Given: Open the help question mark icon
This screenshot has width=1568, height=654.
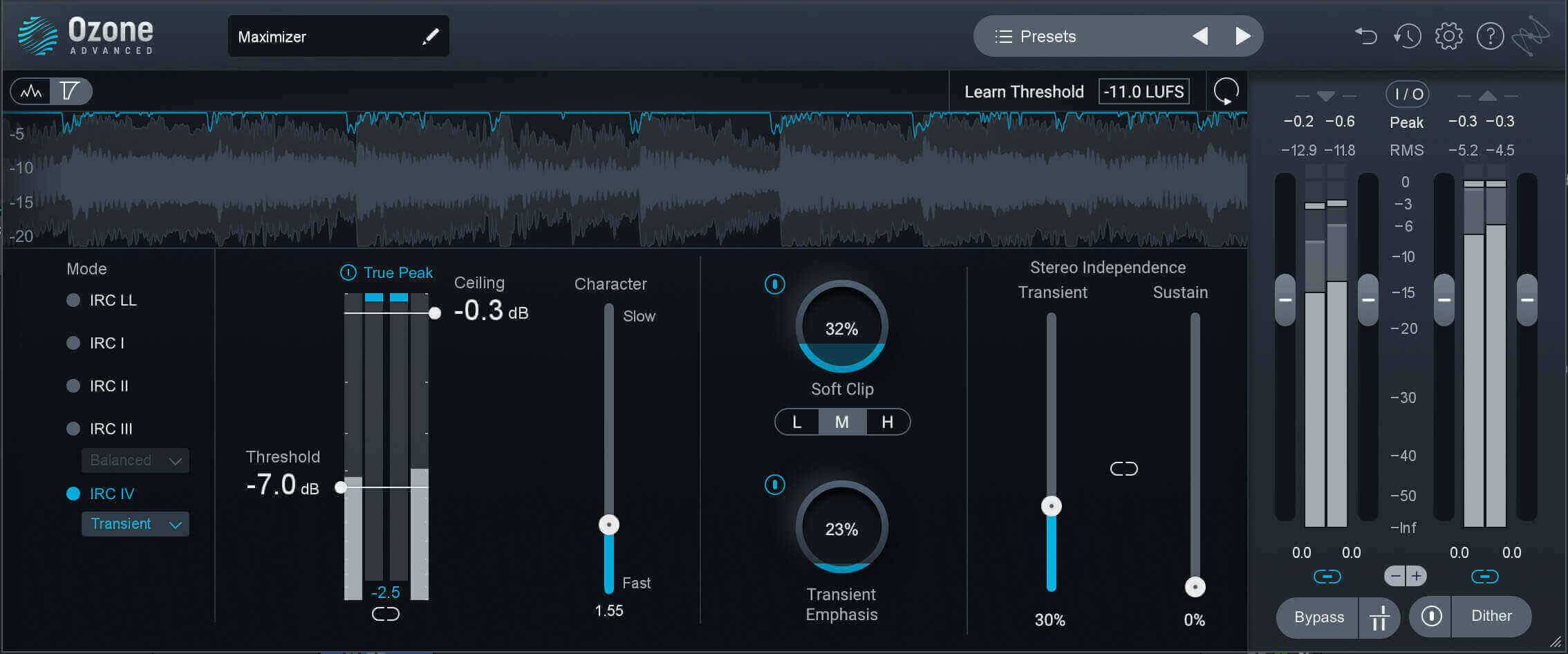Looking at the screenshot, I should [1490, 36].
